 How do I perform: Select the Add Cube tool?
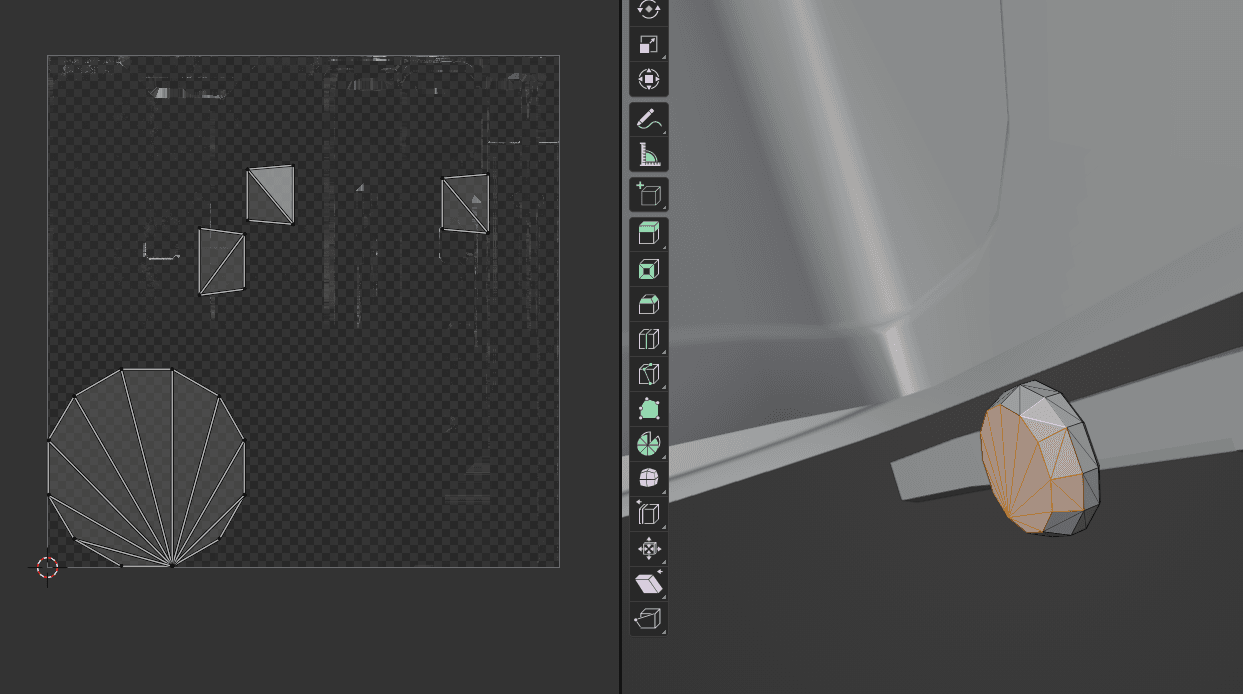coord(649,194)
